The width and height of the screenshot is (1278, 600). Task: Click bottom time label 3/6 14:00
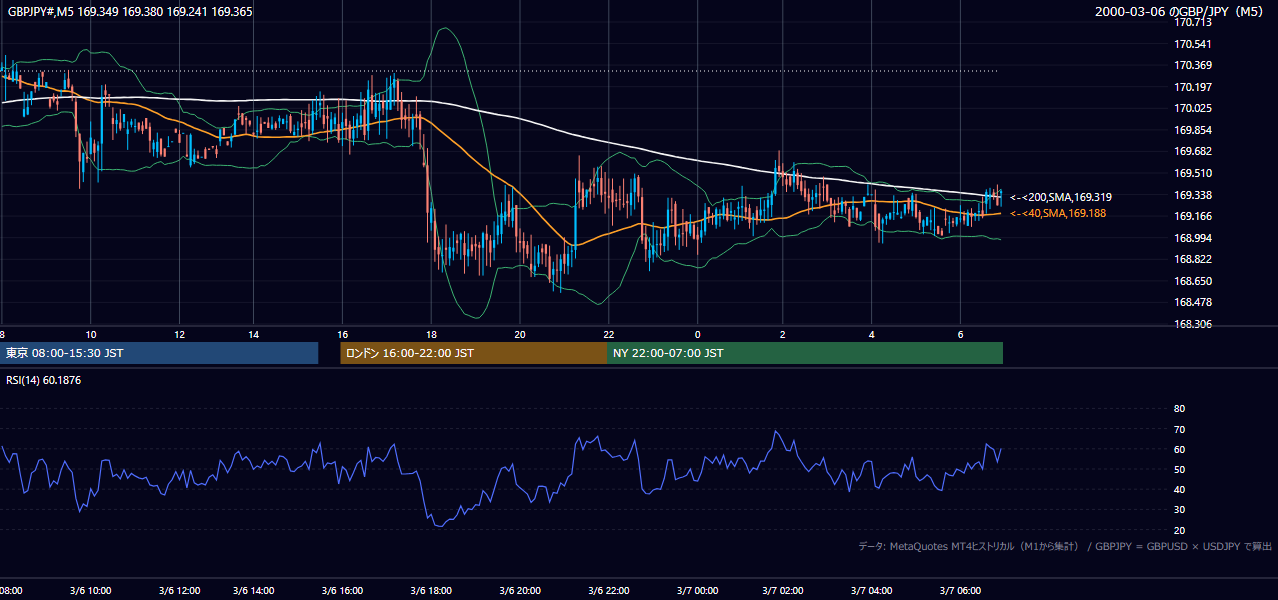(253, 591)
